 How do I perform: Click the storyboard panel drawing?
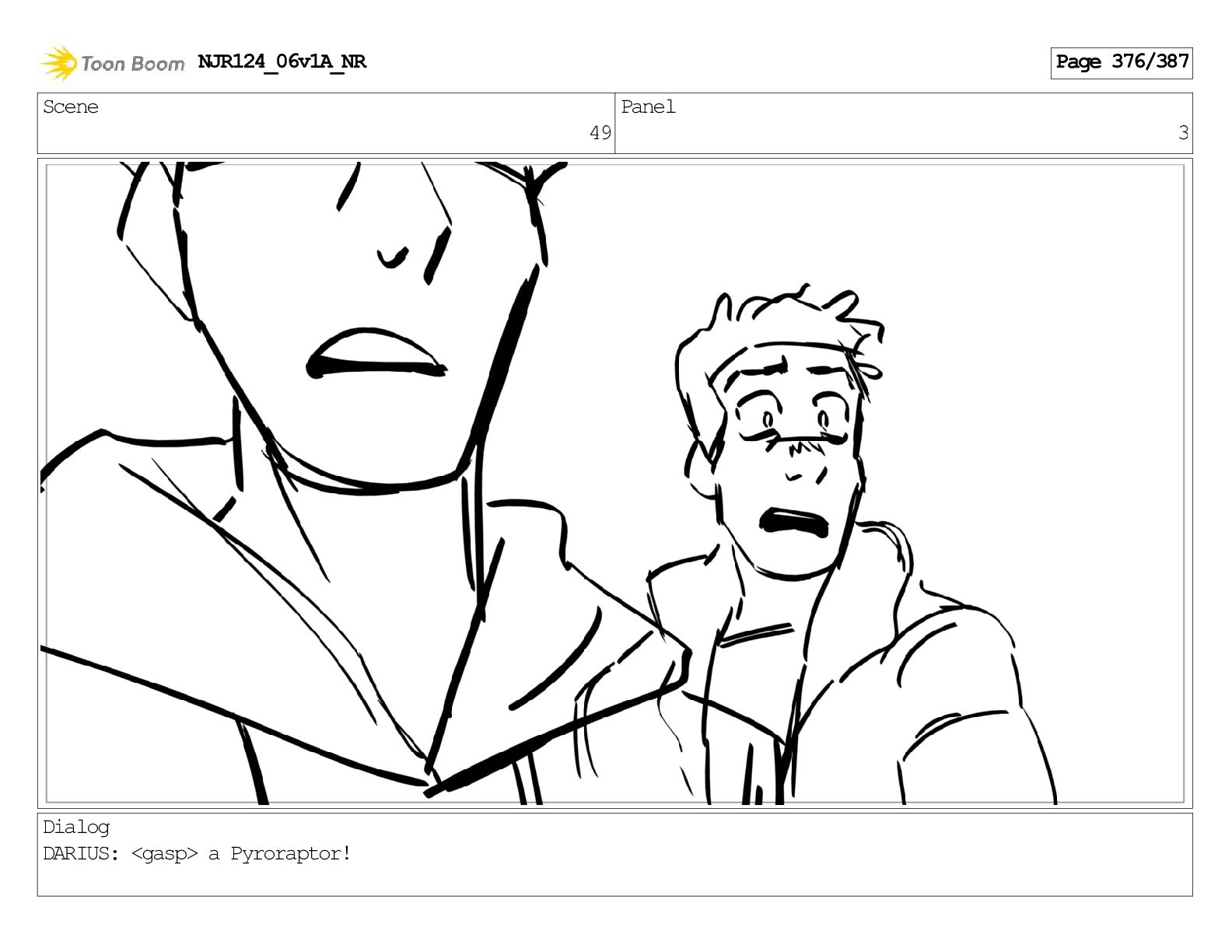(x=614, y=483)
